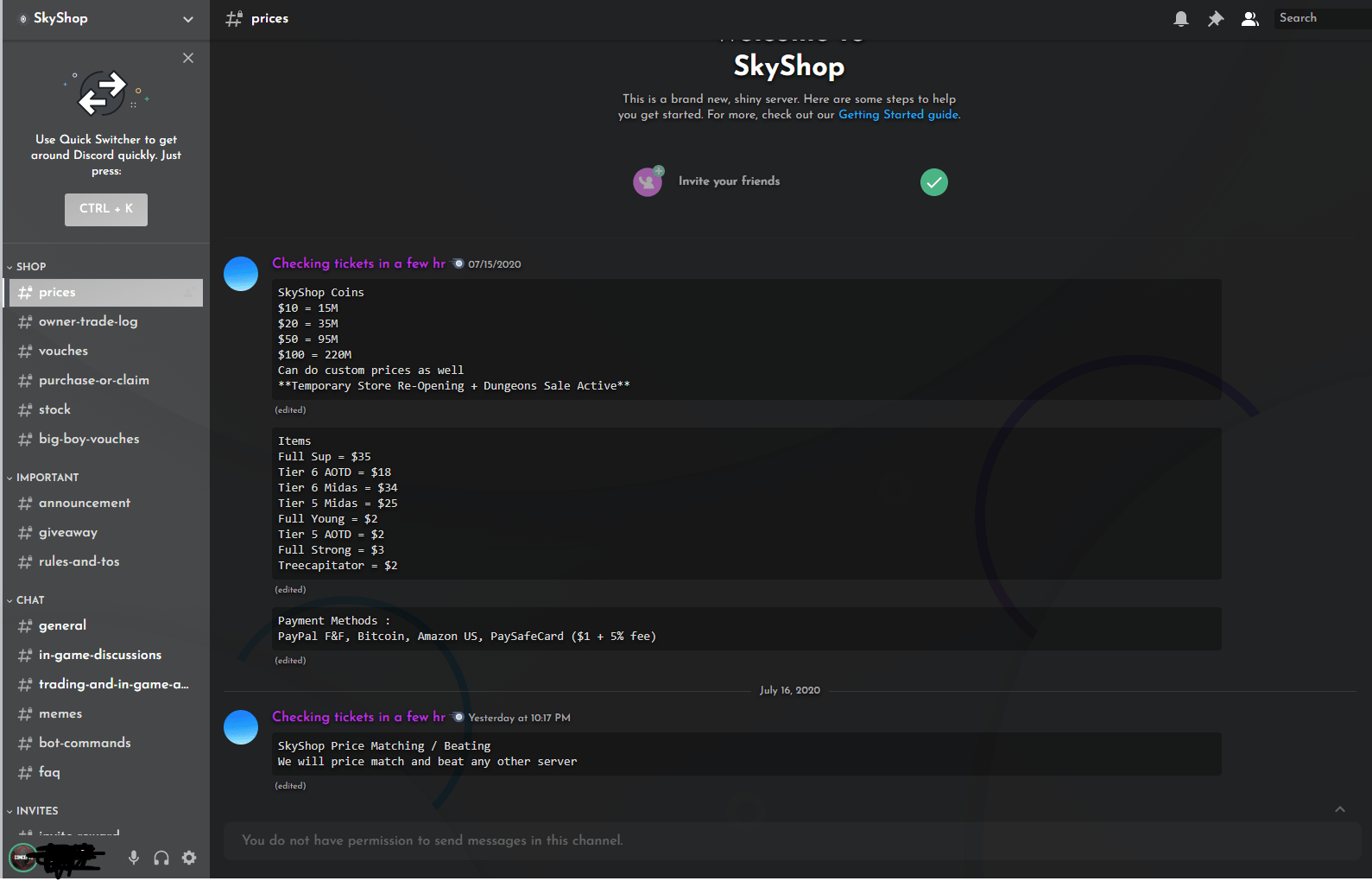Click the green checkmark on invite card
This screenshot has height=881, width=1372.
(x=933, y=182)
